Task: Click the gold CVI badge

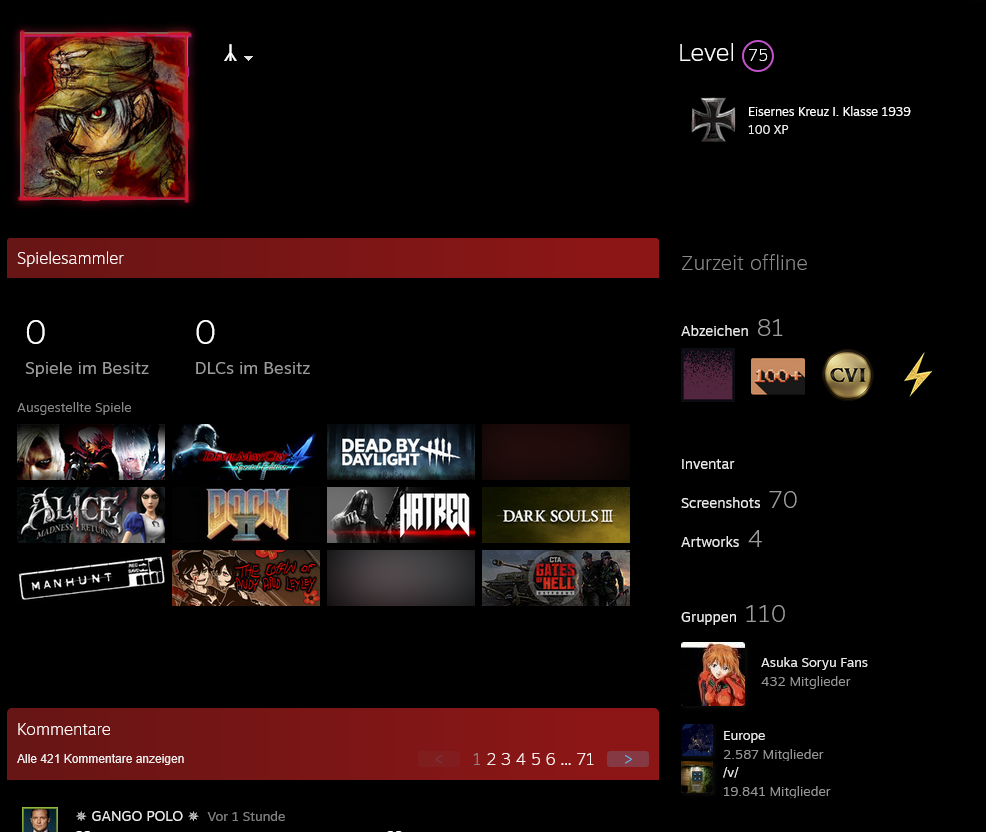Action: [x=847, y=376]
